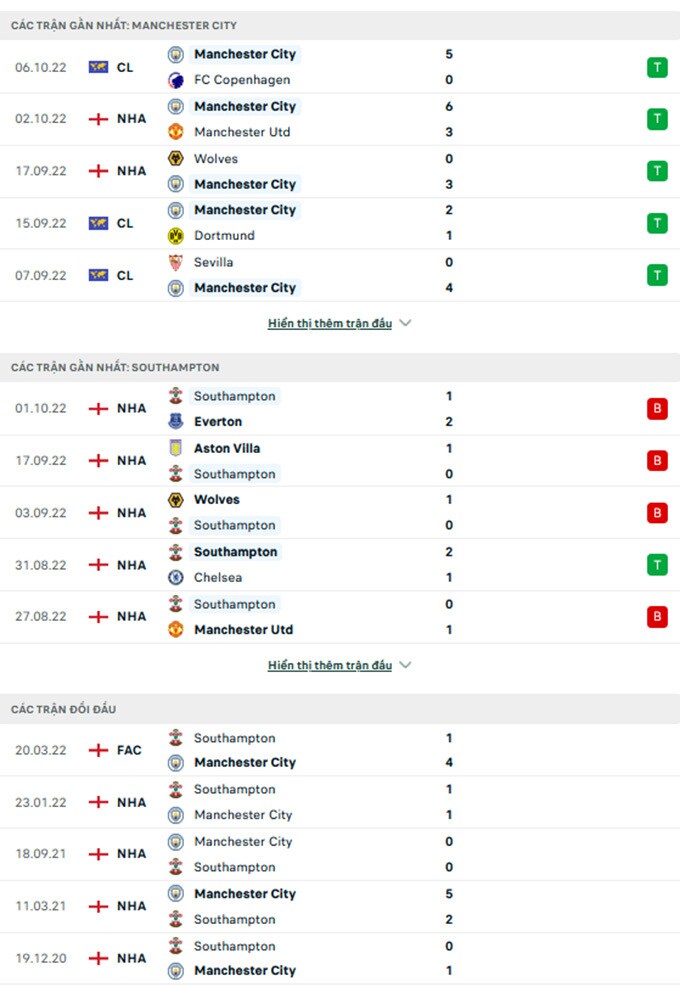Click the Sevilla club crest icon
This screenshot has height=987, width=680.
(x=176, y=262)
